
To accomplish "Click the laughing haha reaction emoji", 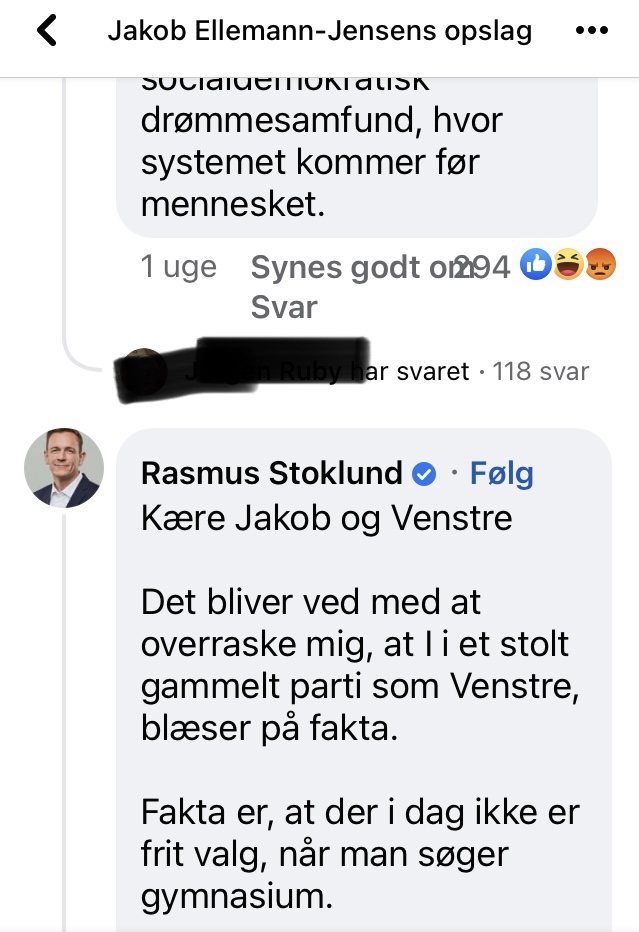I will 568,266.
